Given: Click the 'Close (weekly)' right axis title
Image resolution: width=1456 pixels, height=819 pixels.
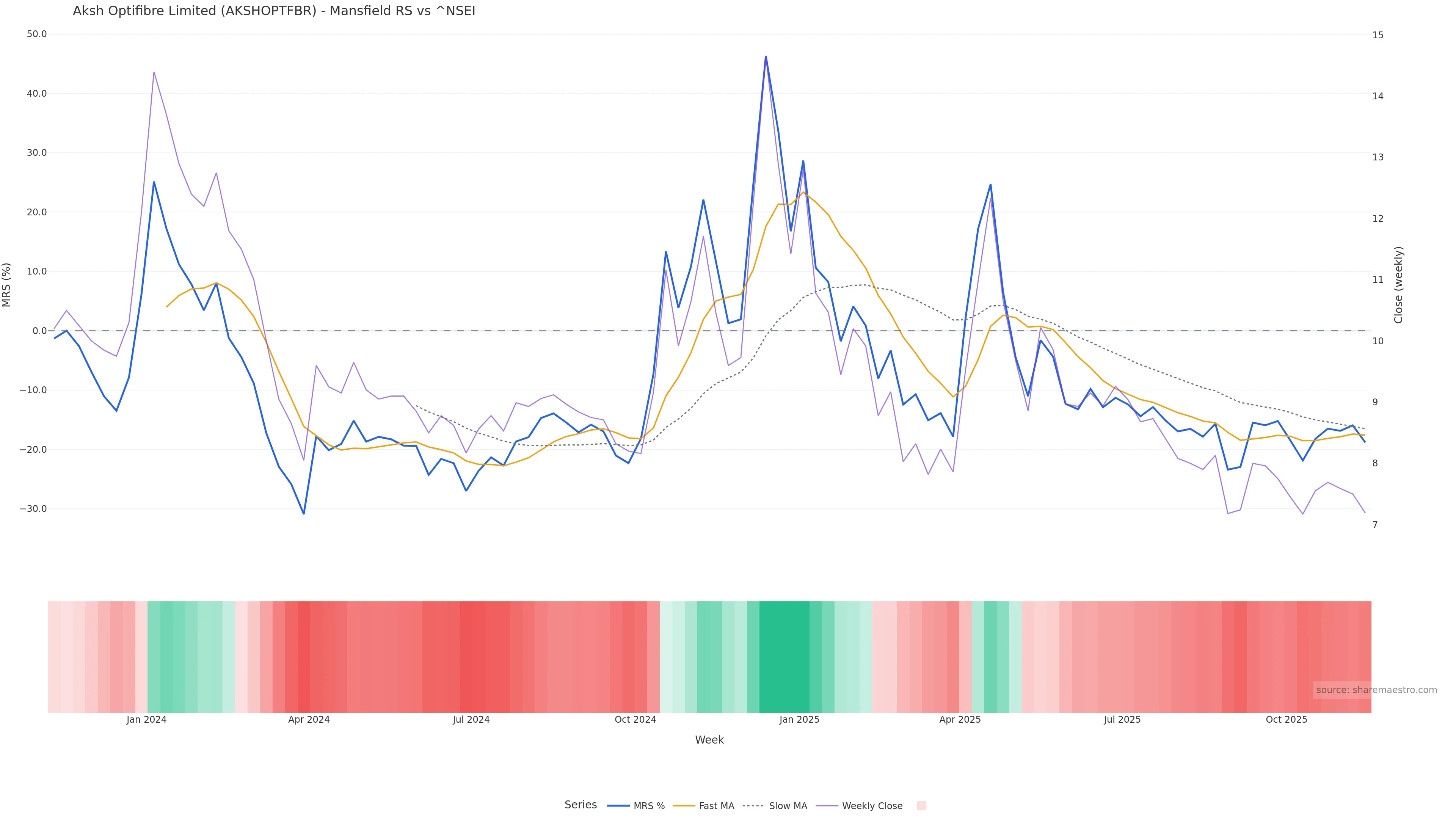Looking at the screenshot, I should coord(1398,284).
